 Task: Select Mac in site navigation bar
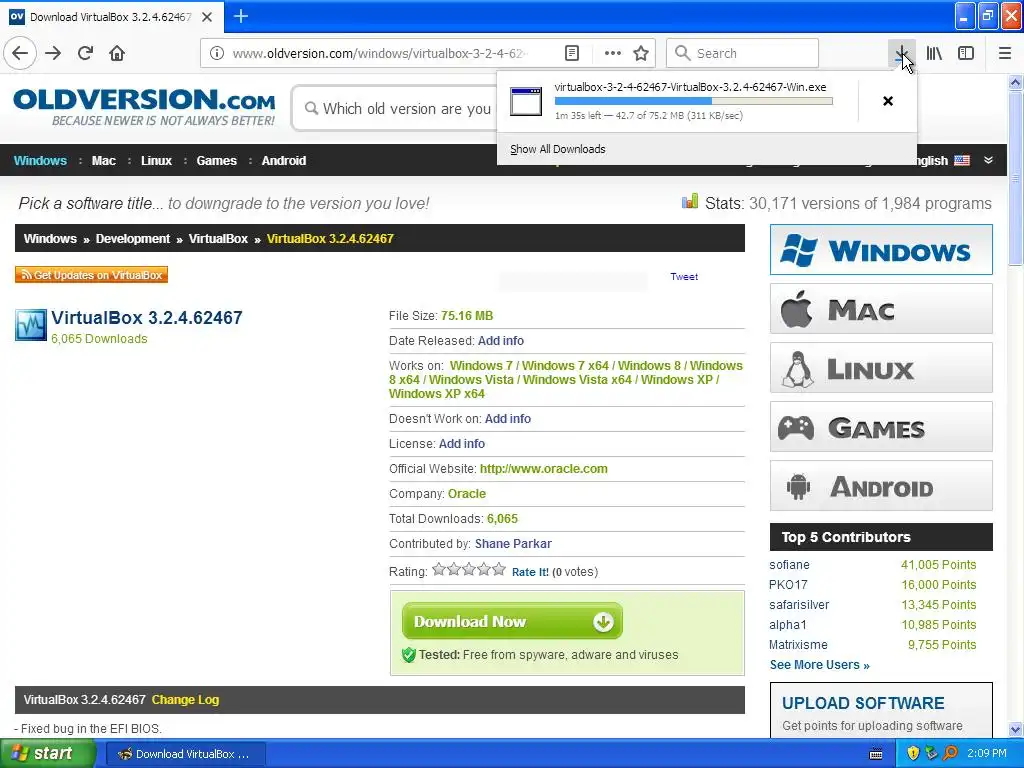(104, 161)
